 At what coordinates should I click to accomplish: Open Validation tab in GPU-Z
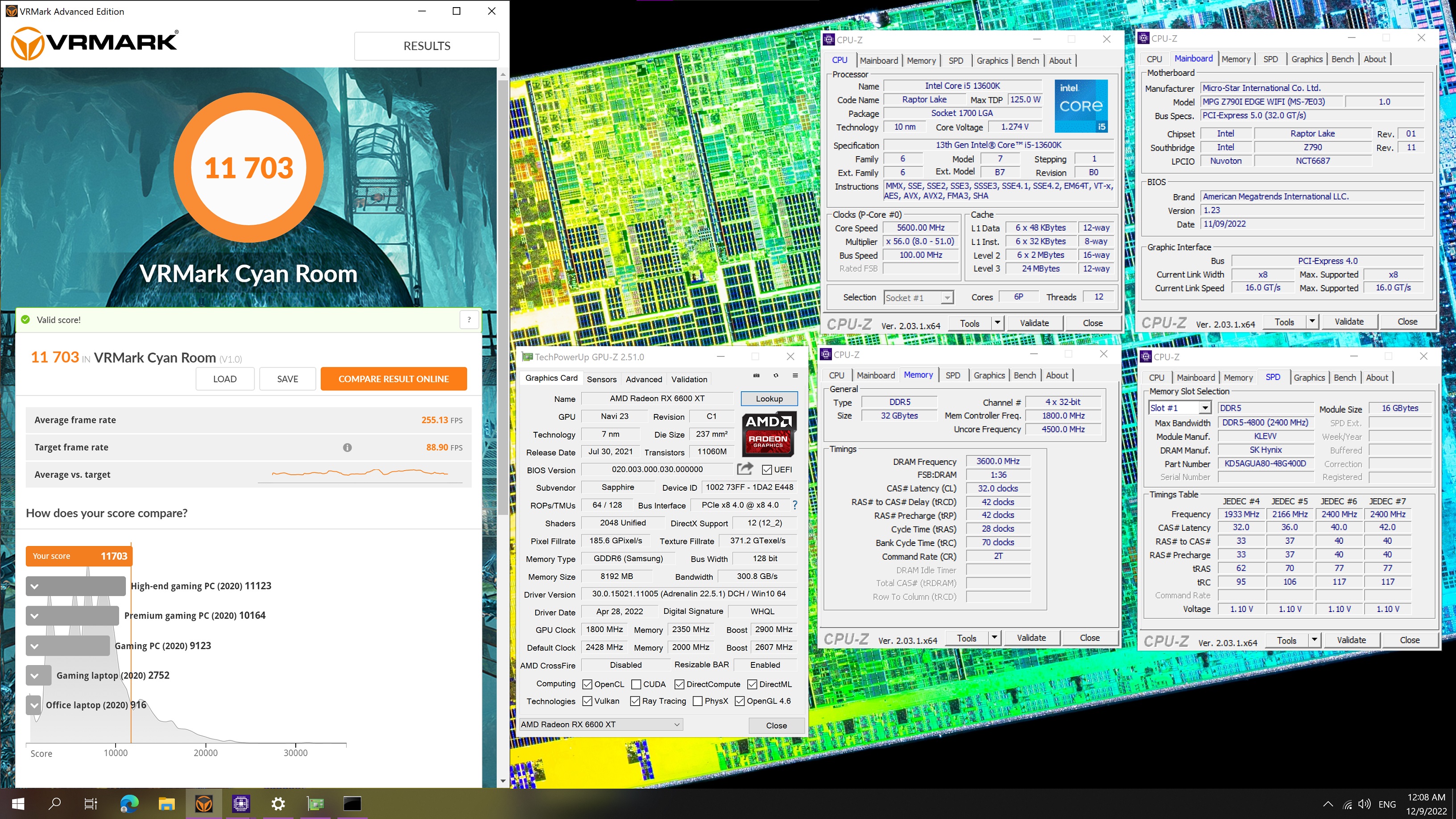tap(689, 379)
